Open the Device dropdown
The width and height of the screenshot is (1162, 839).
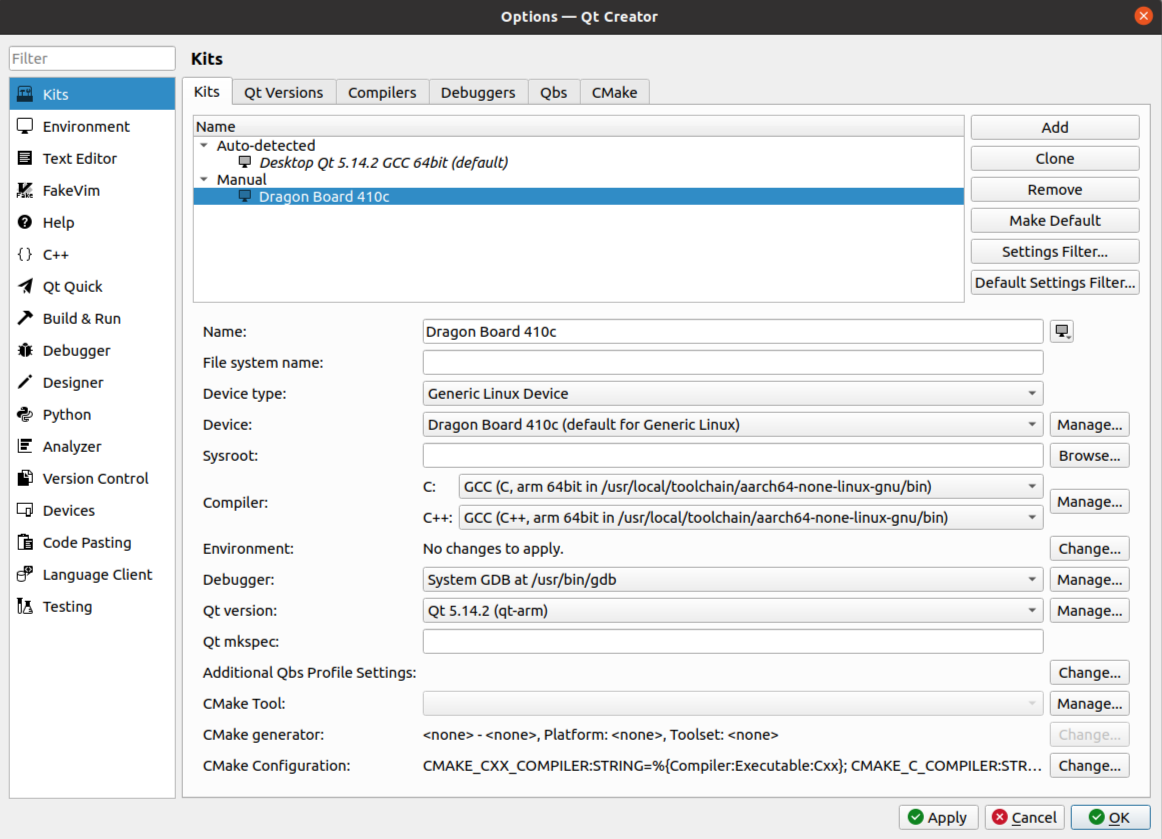click(x=732, y=425)
